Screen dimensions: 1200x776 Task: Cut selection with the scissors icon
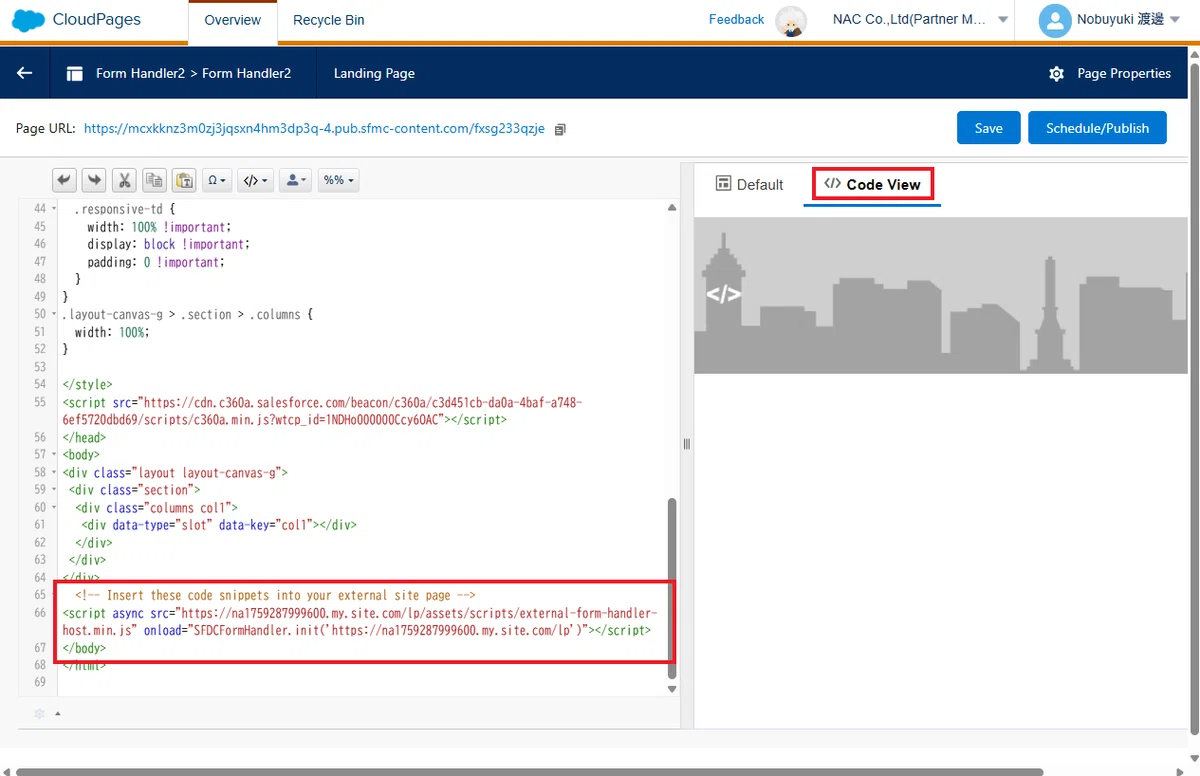[124, 180]
